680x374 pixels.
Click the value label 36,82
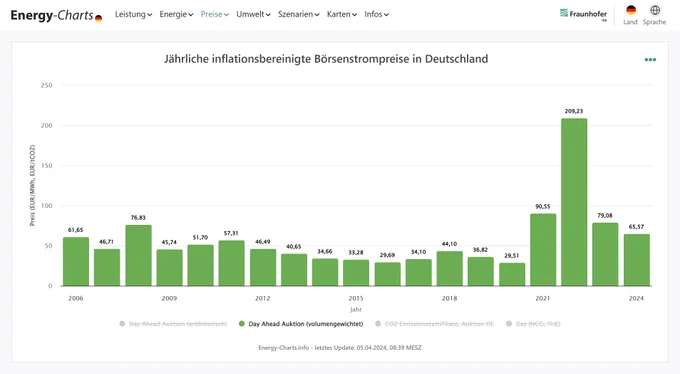tap(481, 250)
